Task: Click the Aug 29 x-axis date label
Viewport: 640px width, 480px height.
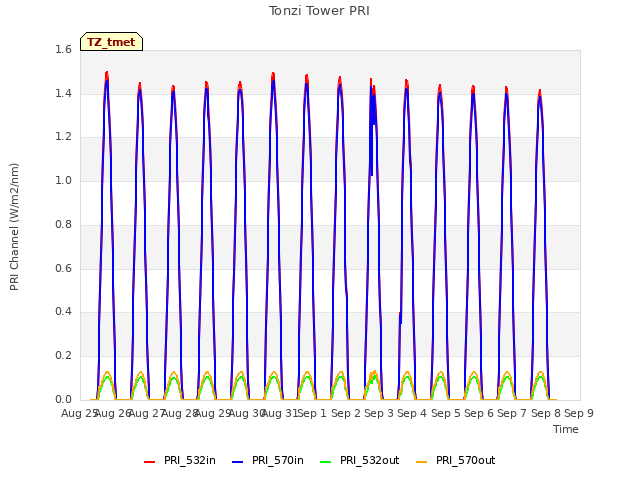Action: tap(213, 413)
